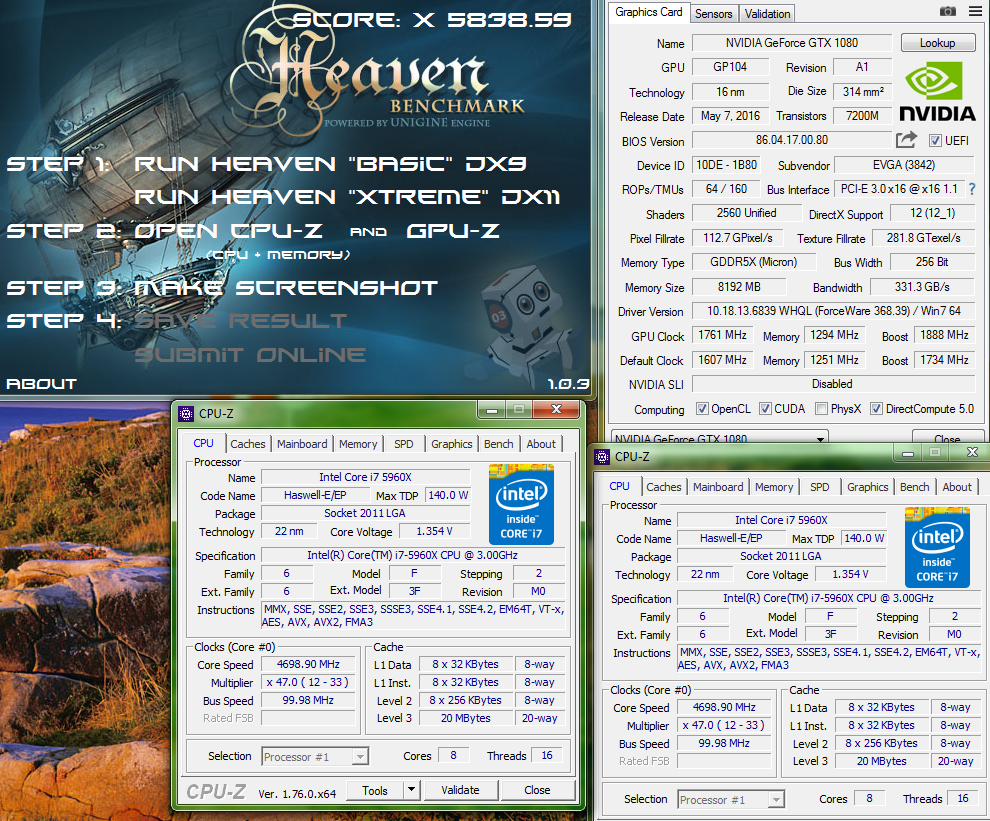The height and width of the screenshot is (821, 990).
Task: Click 'Open CPU-Z' in Heaven
Action: coord(228,231)
